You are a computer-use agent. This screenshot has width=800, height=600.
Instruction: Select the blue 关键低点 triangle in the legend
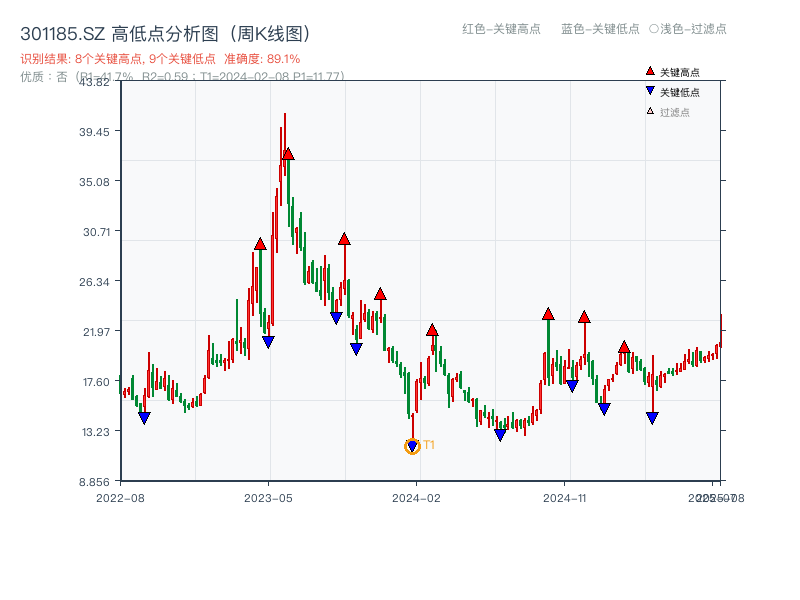coord(650,90)
